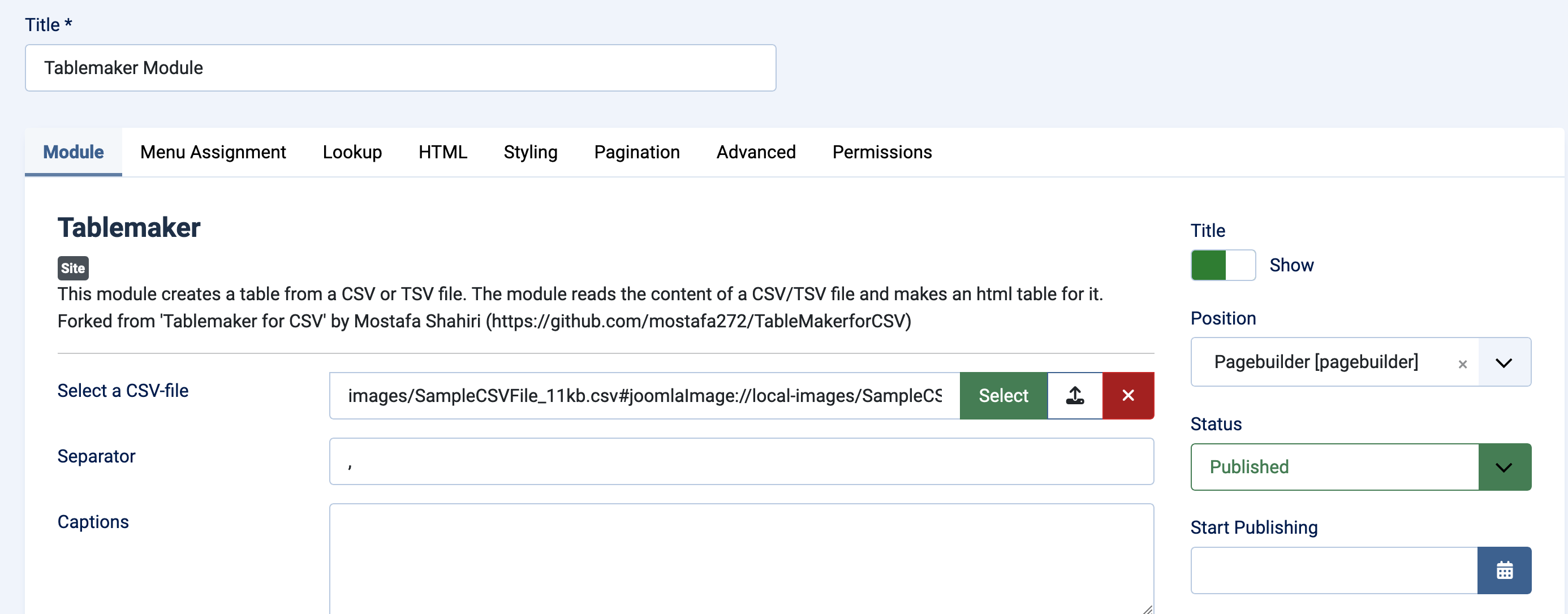Viewport: 1568px width, 614px height.
Task: Switch to the Pagination tab
Action: tap(637, 152)
